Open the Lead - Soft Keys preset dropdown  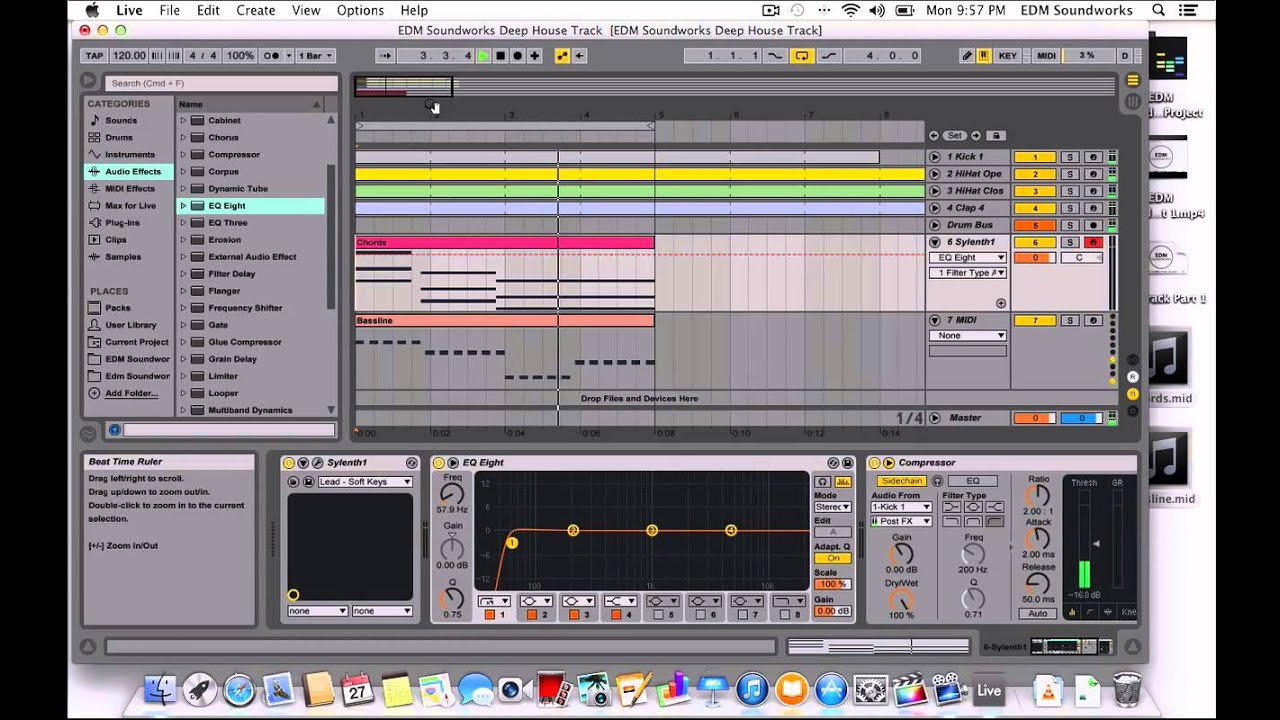(365, 482)
